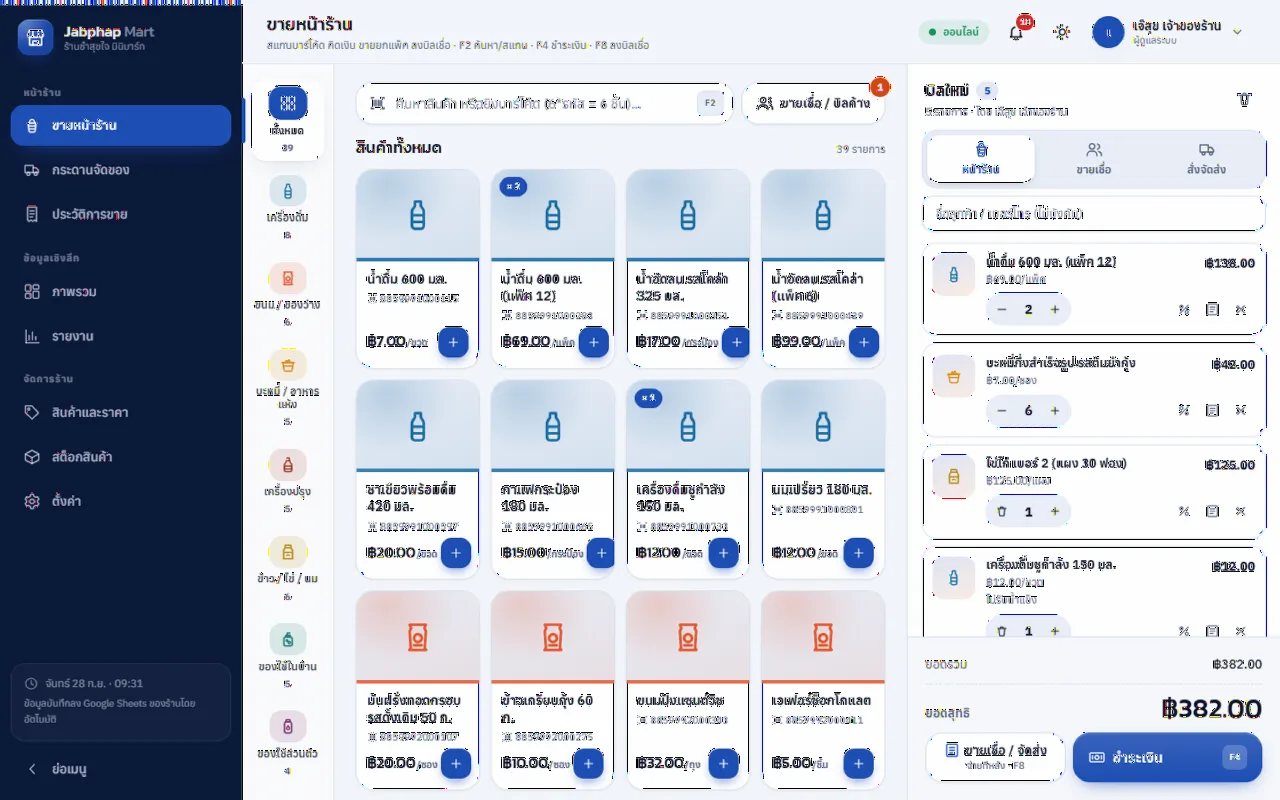Clear the bill with the top trash icon
This screenshot has width=1280, height=800.
click(1244, 100)
